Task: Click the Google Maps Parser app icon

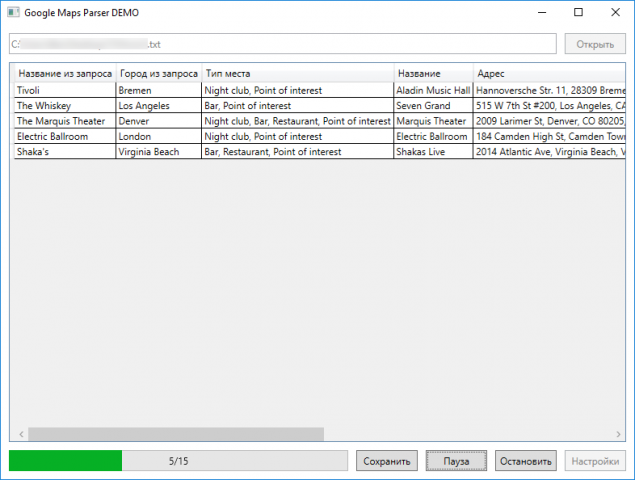Action: tap(13, 13)
